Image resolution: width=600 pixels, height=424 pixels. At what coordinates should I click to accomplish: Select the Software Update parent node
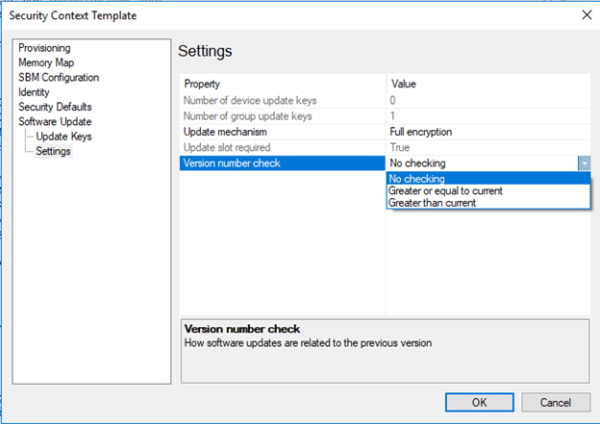coord(55,121)
